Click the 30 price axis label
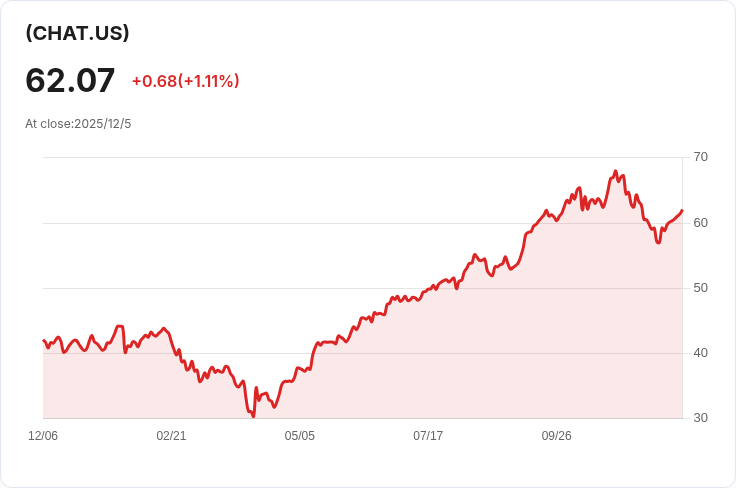 pos(700,418)
